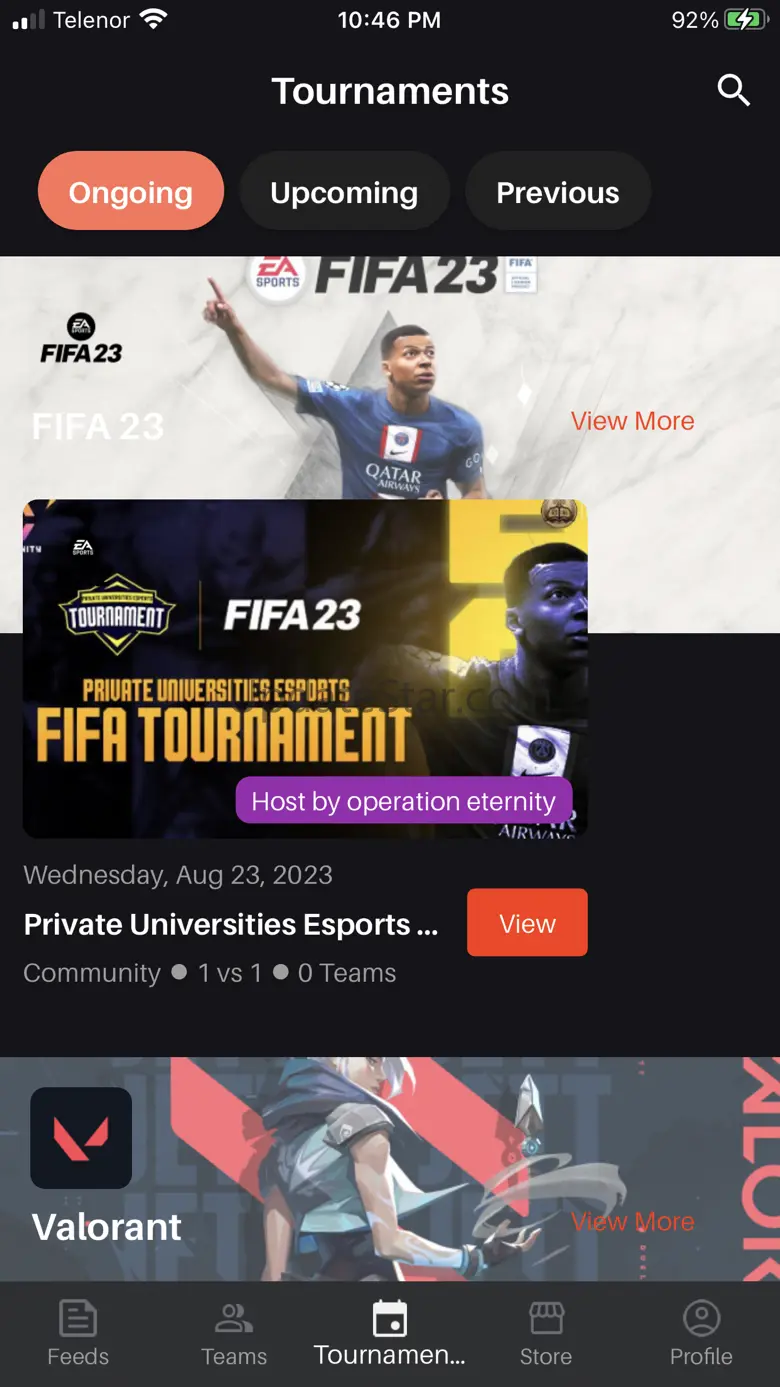Image resolution: width=780 pixels, height=1387 pixels.
Task: Check the battery status icon
Action: (x=746, y=20)
